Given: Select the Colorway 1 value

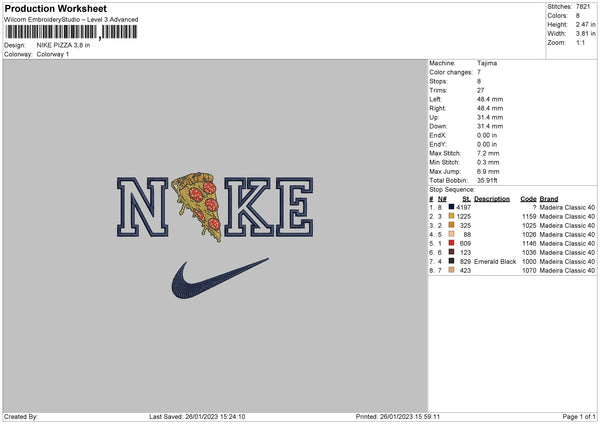Looking at the screenshot, I should point(53,54).
